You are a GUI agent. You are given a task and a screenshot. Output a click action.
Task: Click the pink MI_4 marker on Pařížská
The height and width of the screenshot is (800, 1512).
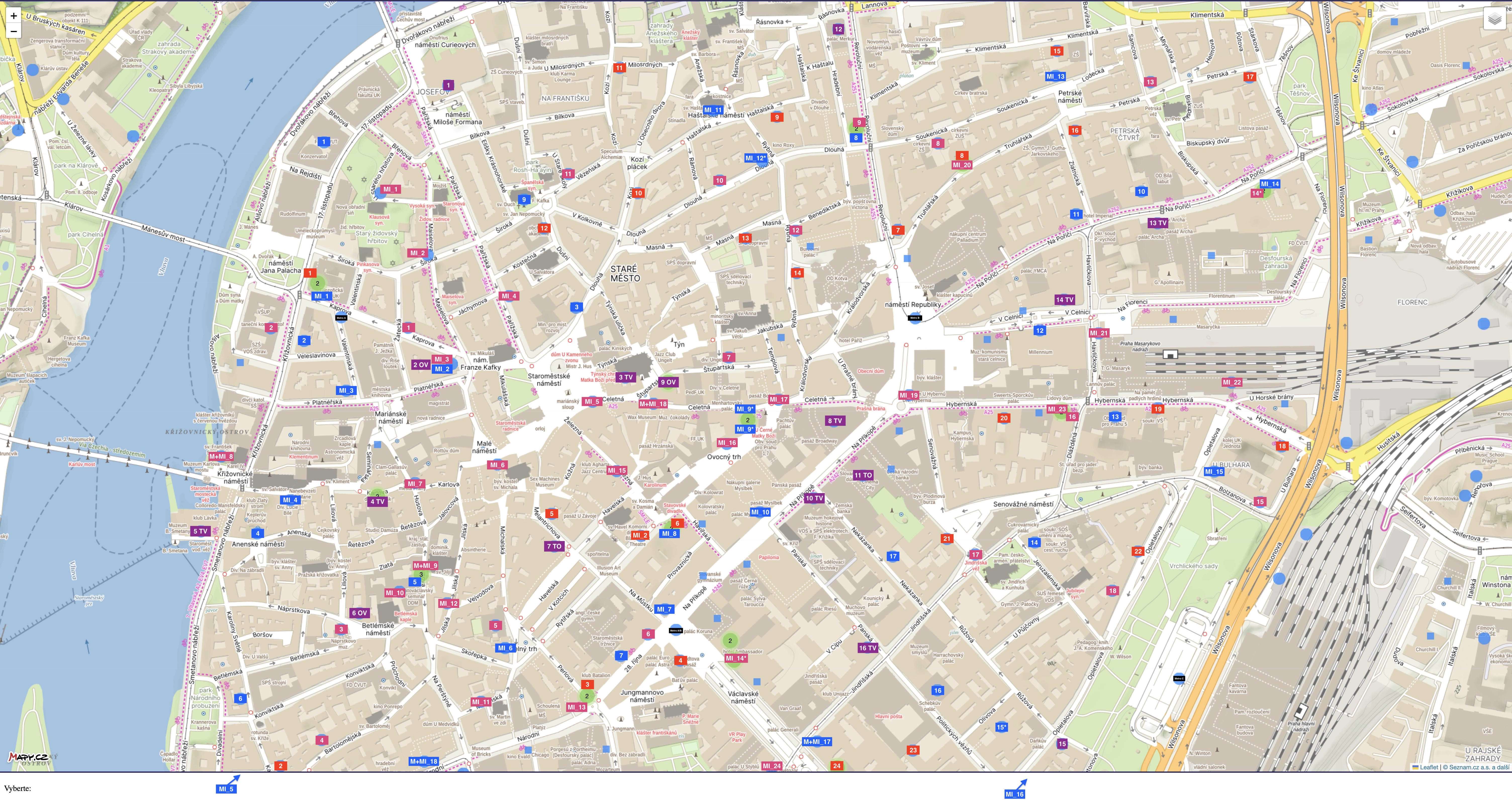coord(509,296)
